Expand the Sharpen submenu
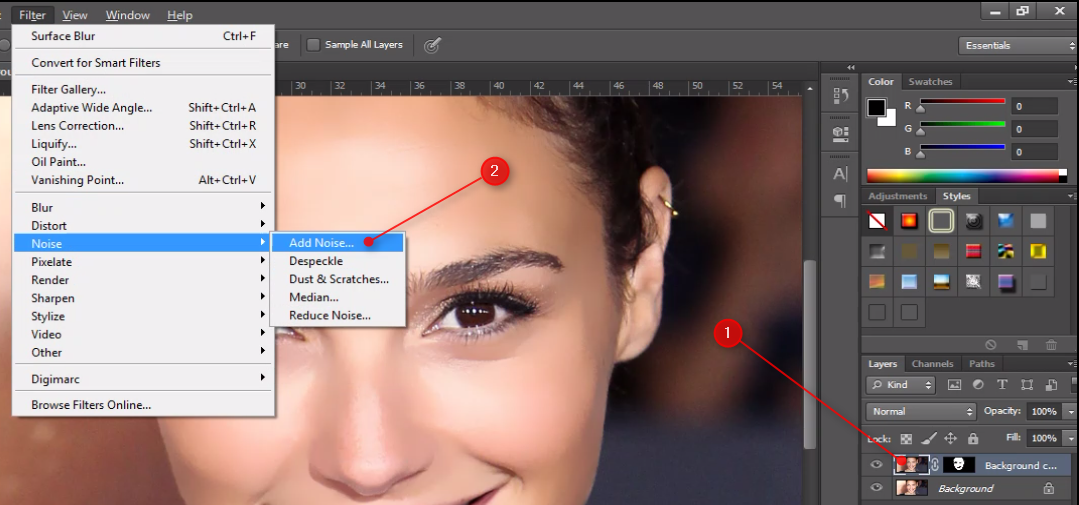The image size is (1079, 505). click(143, 298)
